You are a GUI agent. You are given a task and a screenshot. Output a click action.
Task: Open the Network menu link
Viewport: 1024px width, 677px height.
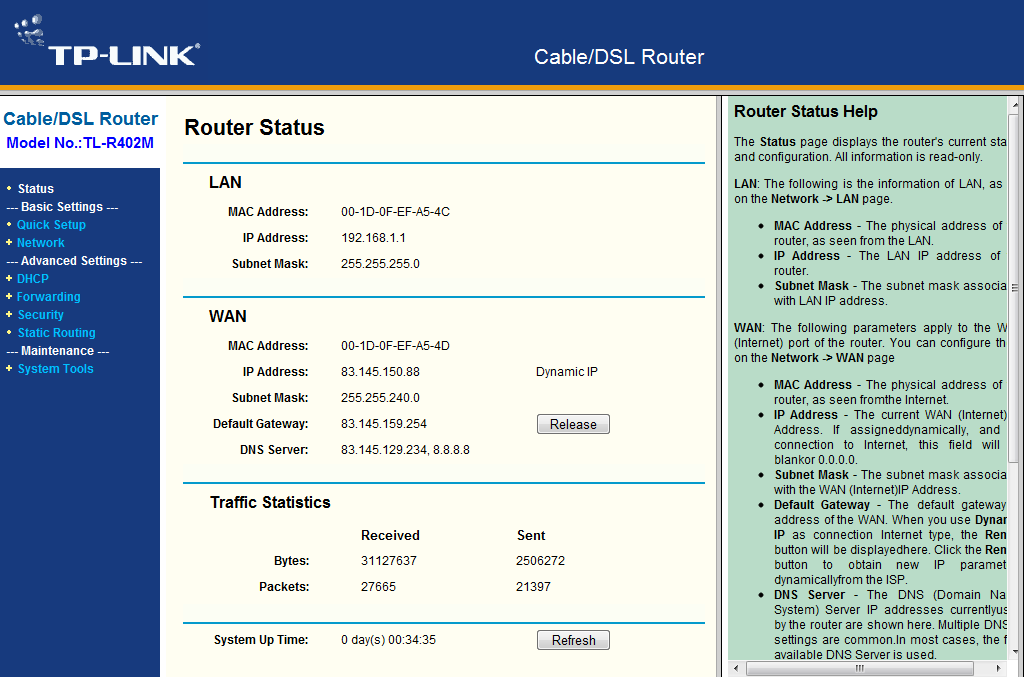[40, 243]
